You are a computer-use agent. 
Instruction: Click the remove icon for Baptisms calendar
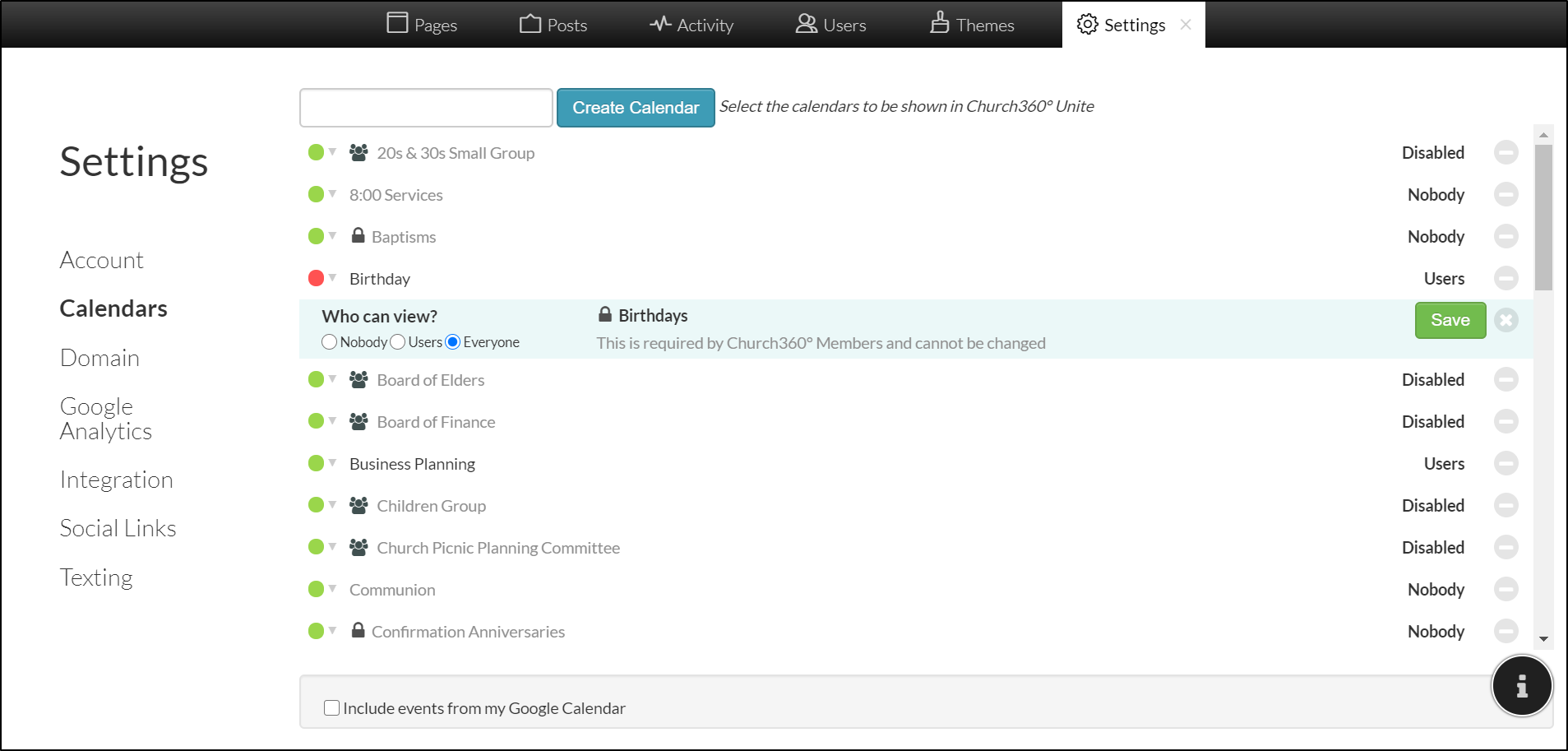point(1506,237)
